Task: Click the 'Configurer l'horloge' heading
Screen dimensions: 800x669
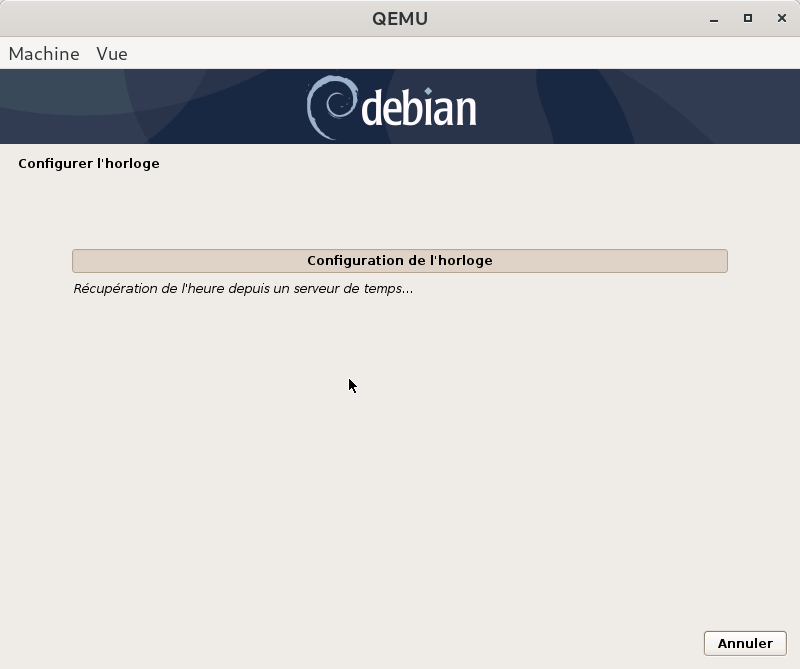Action: [x=89, y=163]
